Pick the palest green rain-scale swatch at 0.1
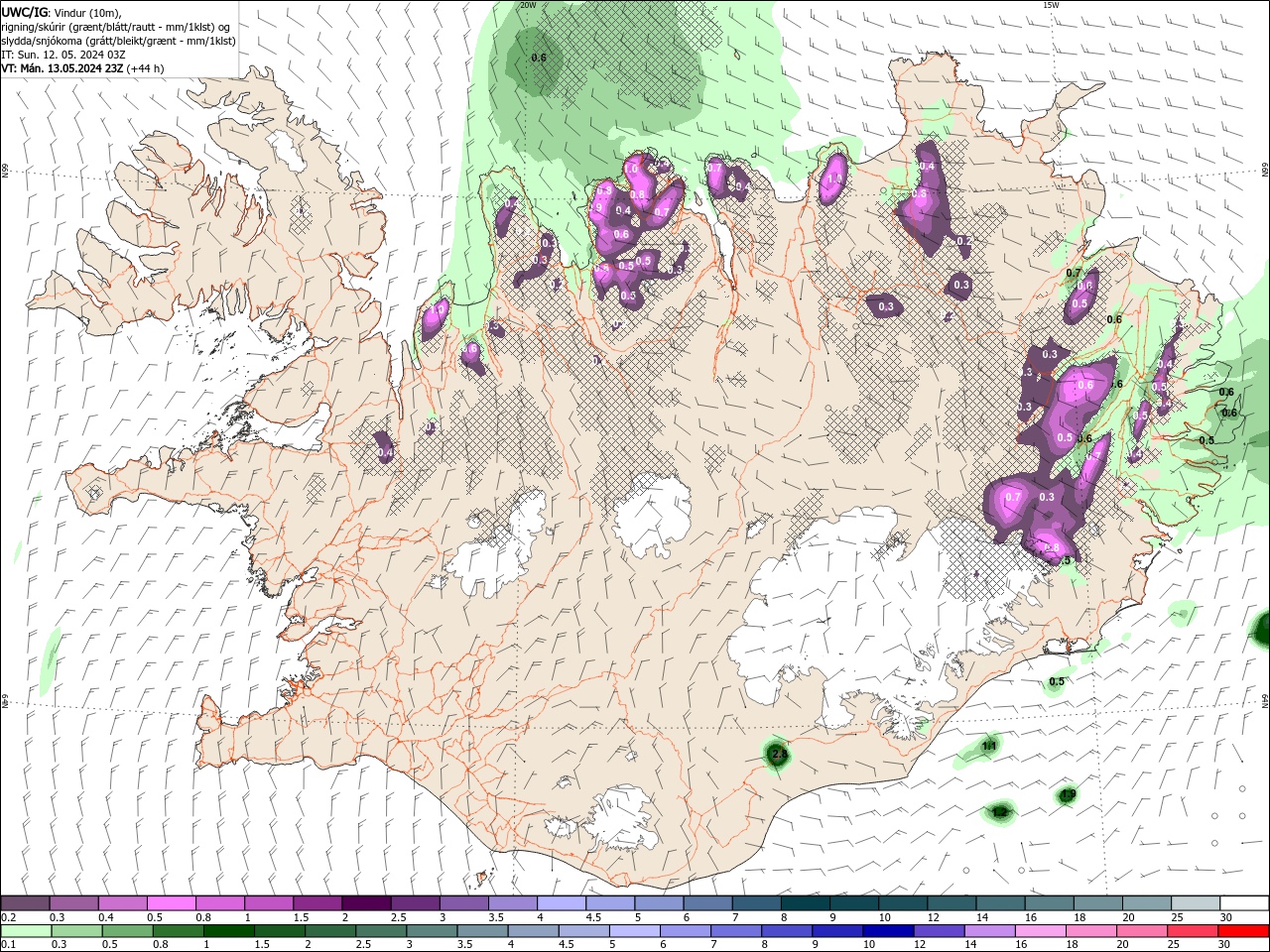The height and width of the screenshot is (952, 1270). pyautogui.click(x=26, y=931)
